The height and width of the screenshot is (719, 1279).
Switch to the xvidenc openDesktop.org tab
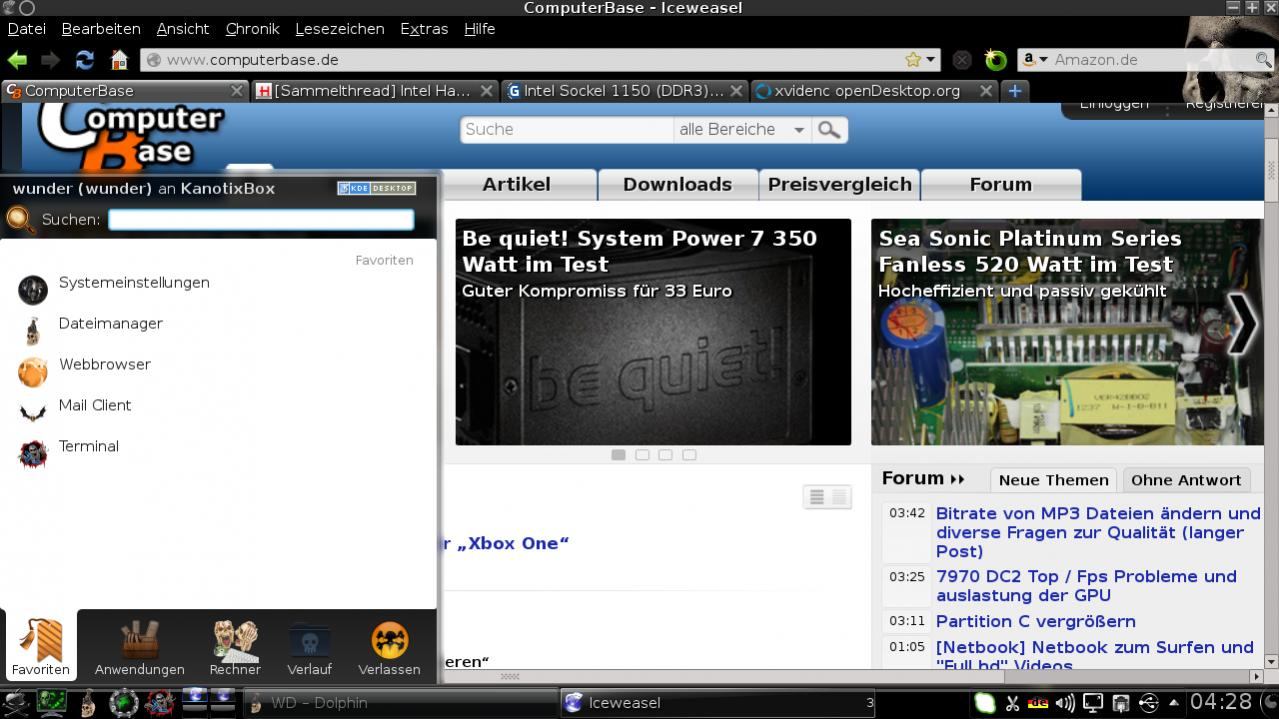pos(874,91)
